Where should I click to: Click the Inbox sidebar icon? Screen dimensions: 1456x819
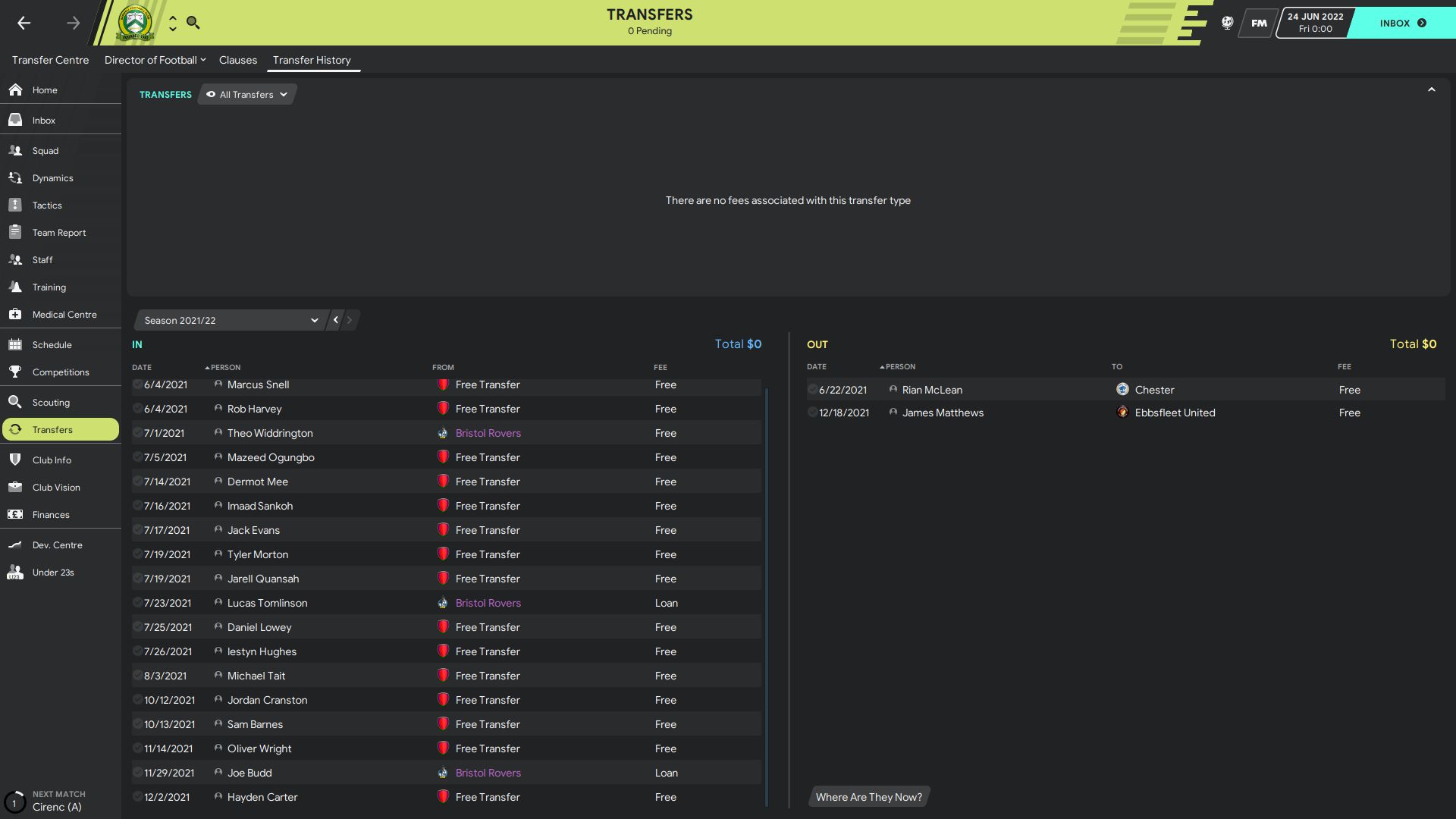pyautogui.click(x=15, y=120)
